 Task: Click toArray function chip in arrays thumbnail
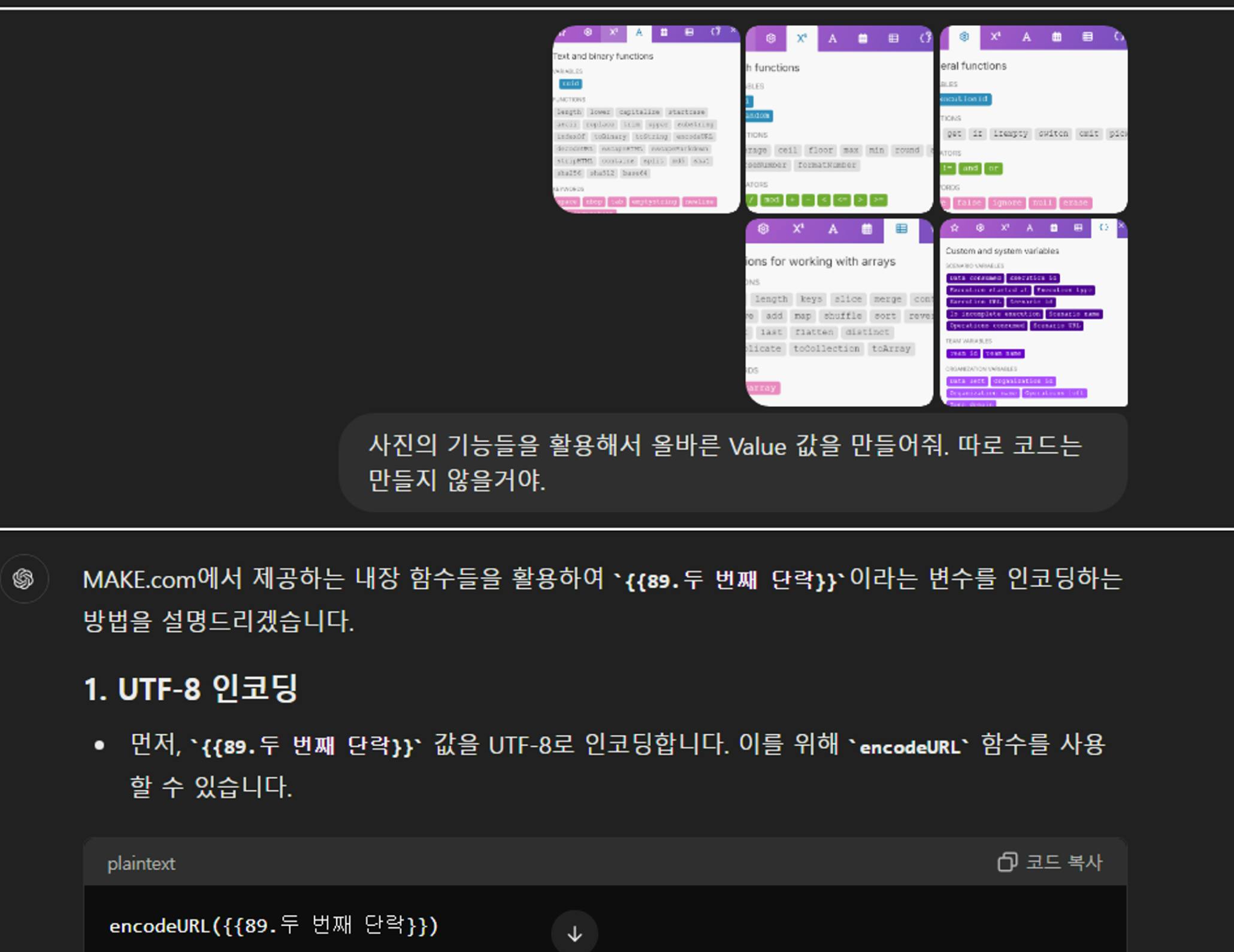891,349
